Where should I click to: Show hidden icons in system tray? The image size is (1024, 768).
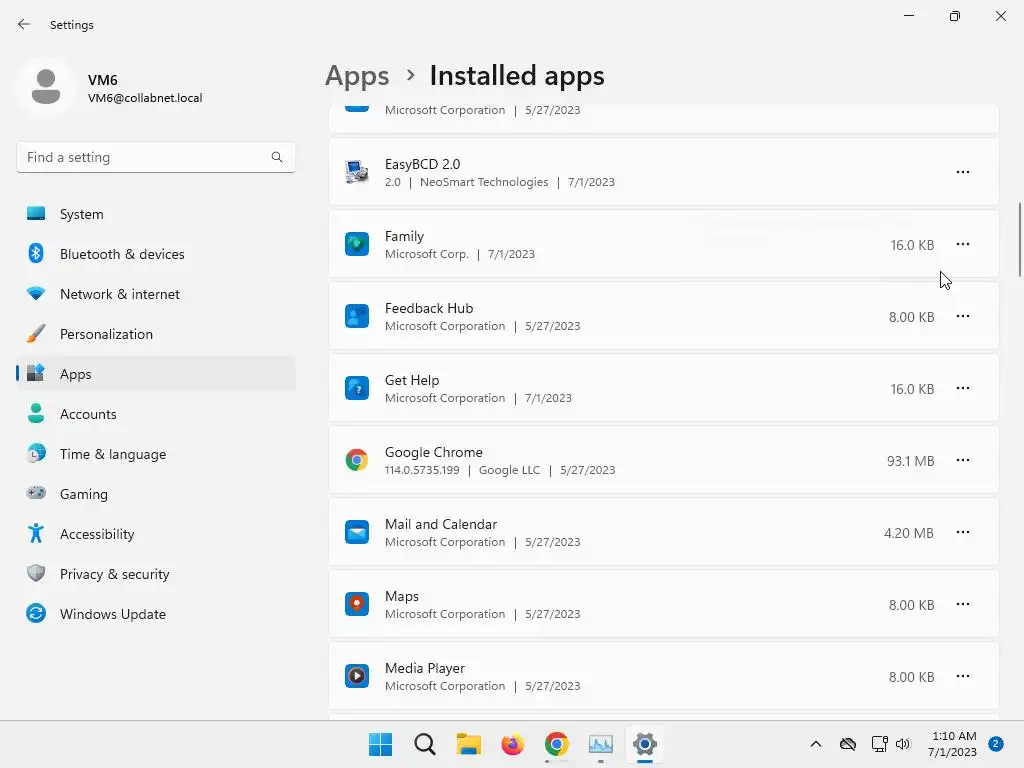816,744
